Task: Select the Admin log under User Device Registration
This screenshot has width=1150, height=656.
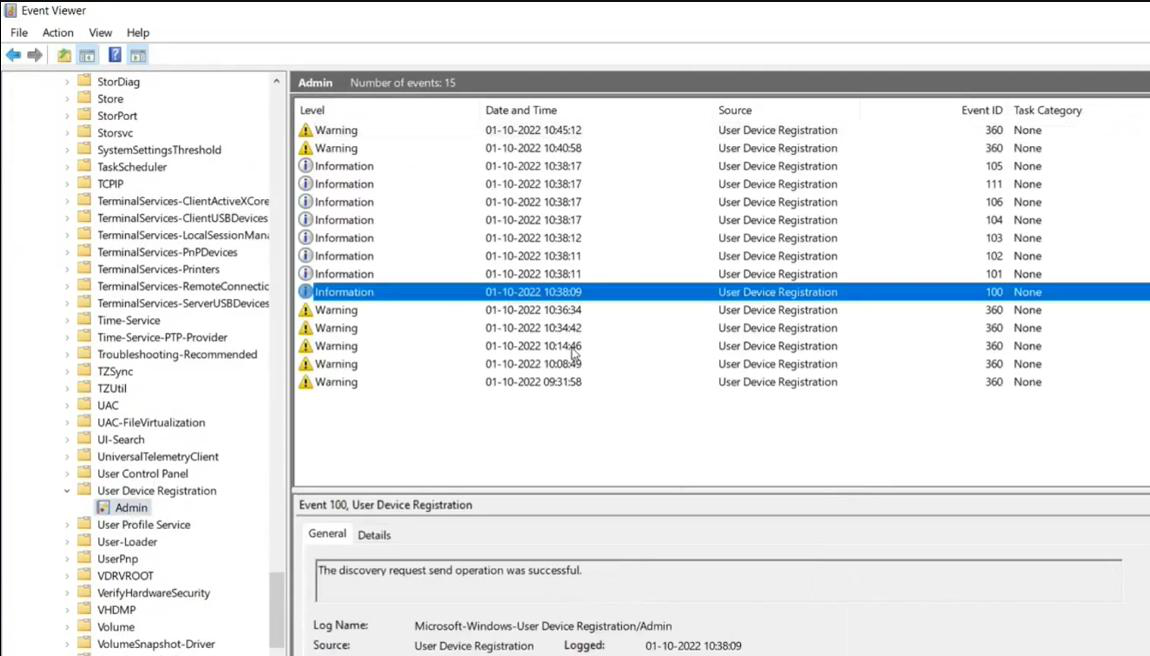Action: pos(131,508)
